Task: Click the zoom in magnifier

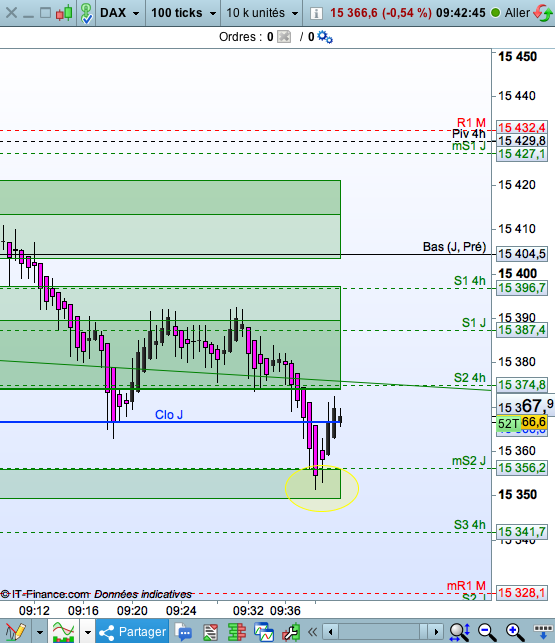Action: (514, 632)
